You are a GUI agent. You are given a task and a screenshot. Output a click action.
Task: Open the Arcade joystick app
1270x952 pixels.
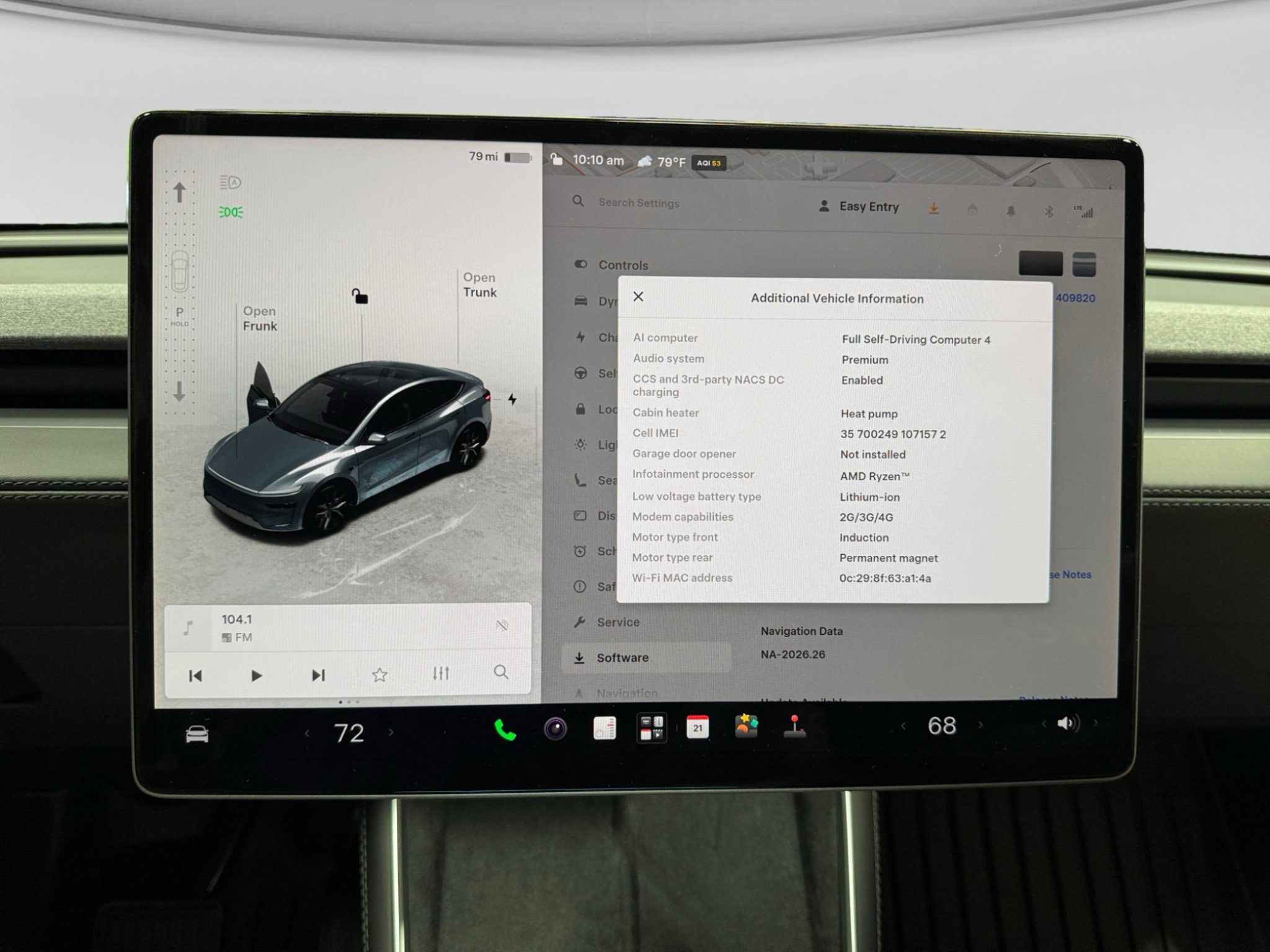(794, 726)
